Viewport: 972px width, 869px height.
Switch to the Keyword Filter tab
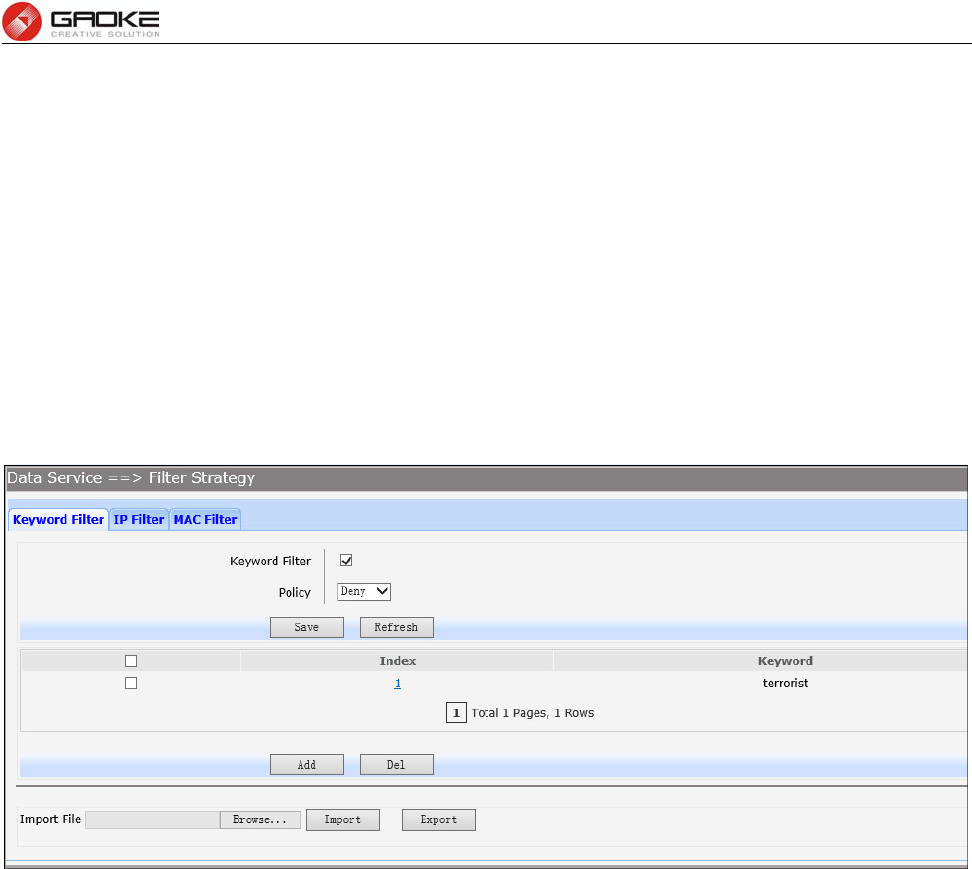click(58, 519)
